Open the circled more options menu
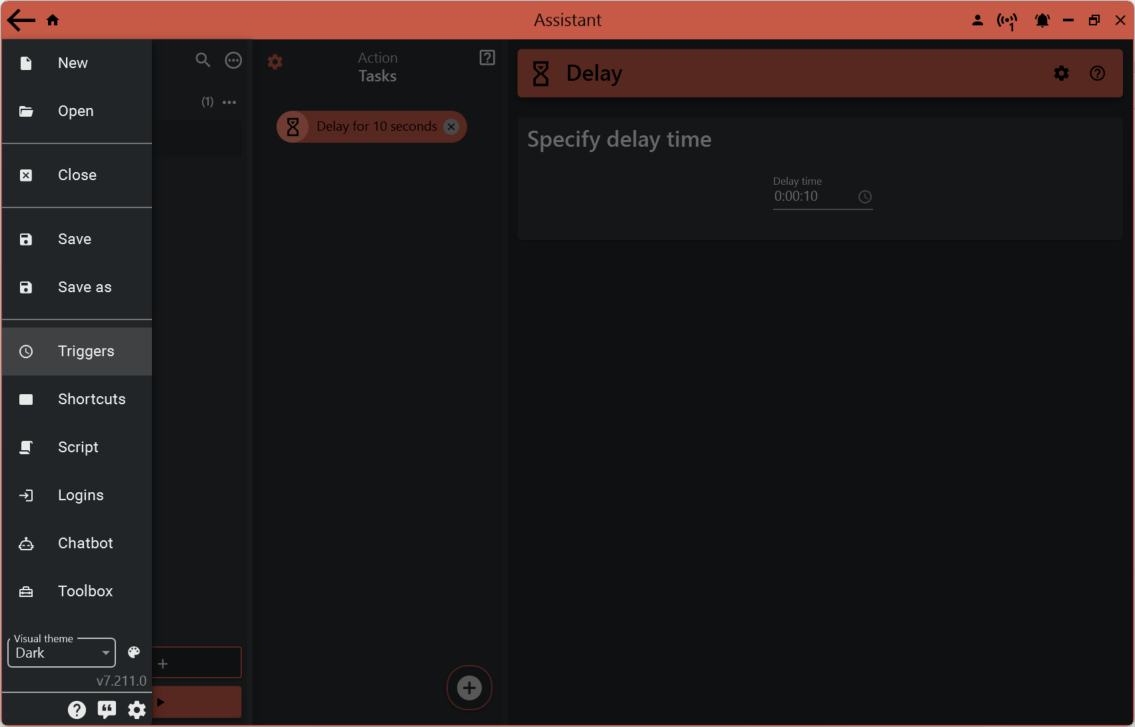The image size is (1135, 727). [x=233, y=60]
